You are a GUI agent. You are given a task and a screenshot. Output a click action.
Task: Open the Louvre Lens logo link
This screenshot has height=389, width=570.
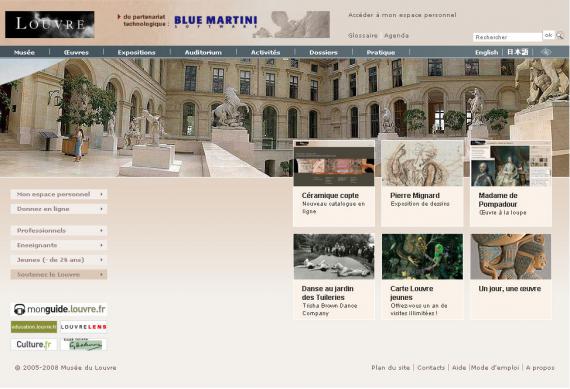(x=84, y=327)
